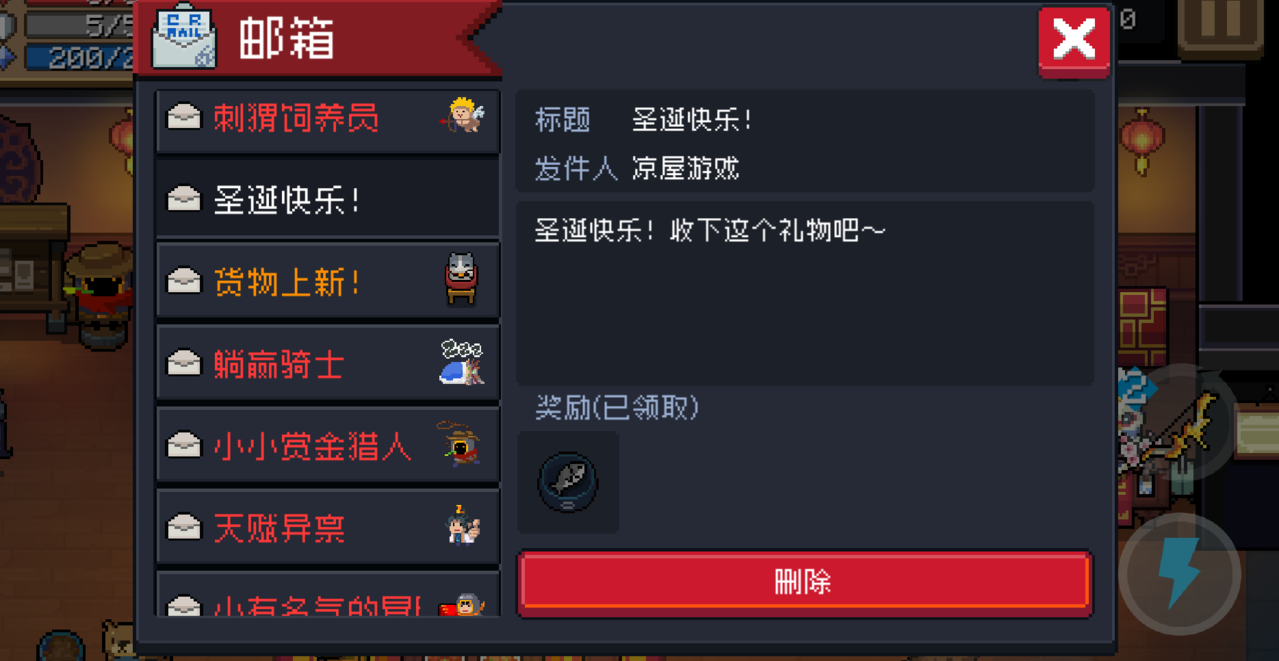Open the 货物上新! mail entry
This screenshot has width=1279, height=661.
coord(328,281)
